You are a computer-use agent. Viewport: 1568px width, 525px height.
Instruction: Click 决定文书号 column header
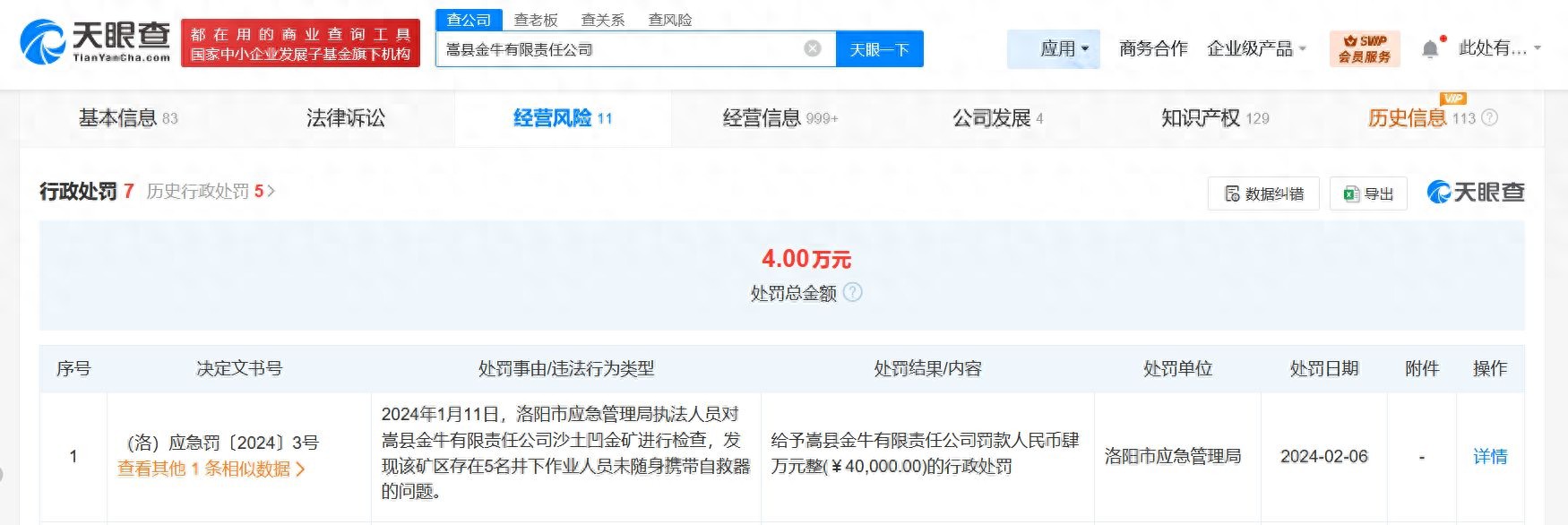[x=239, y=368]
